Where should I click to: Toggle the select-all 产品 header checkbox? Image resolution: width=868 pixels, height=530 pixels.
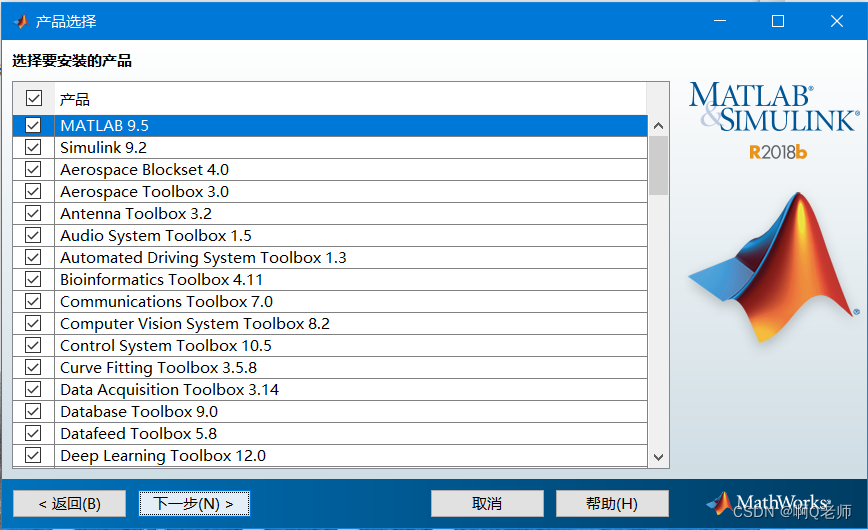(34, 98)
